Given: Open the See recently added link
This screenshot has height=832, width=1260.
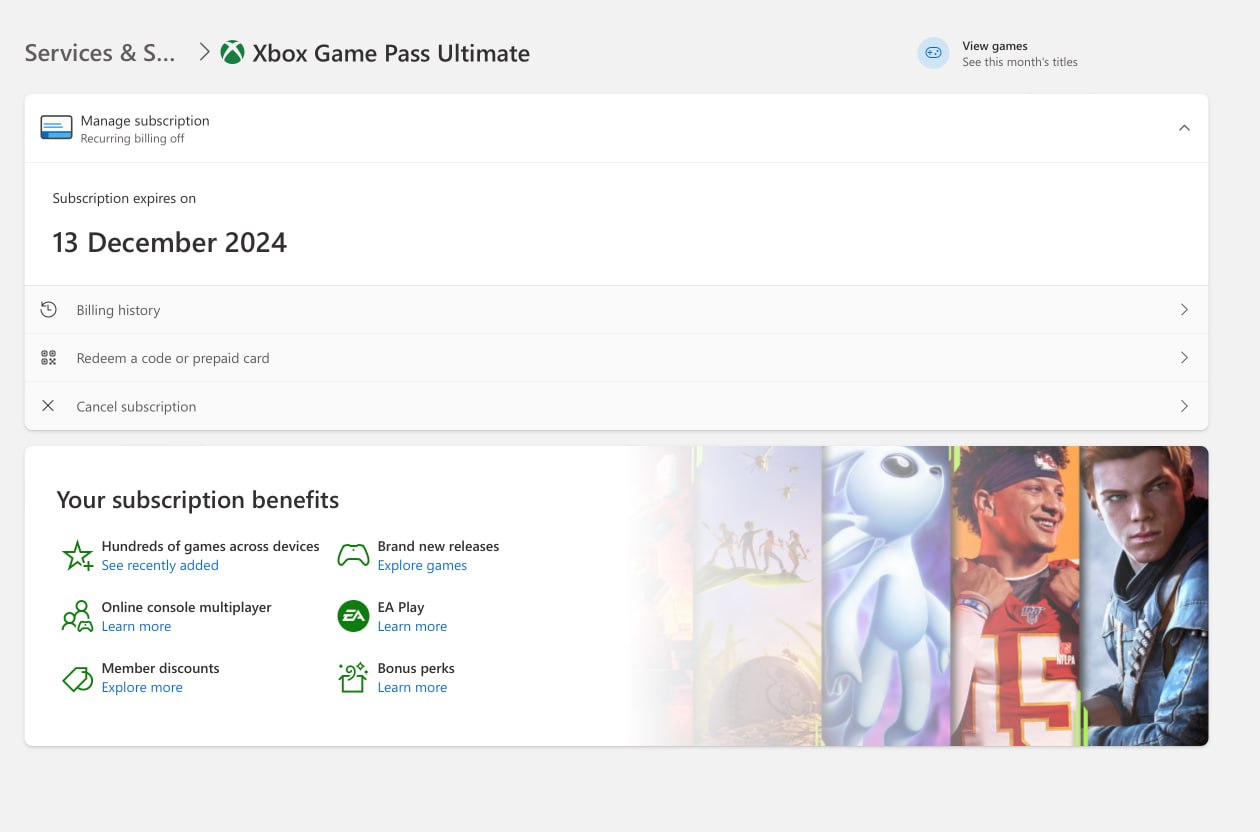Looking at the screenshot, I should 160,566.
